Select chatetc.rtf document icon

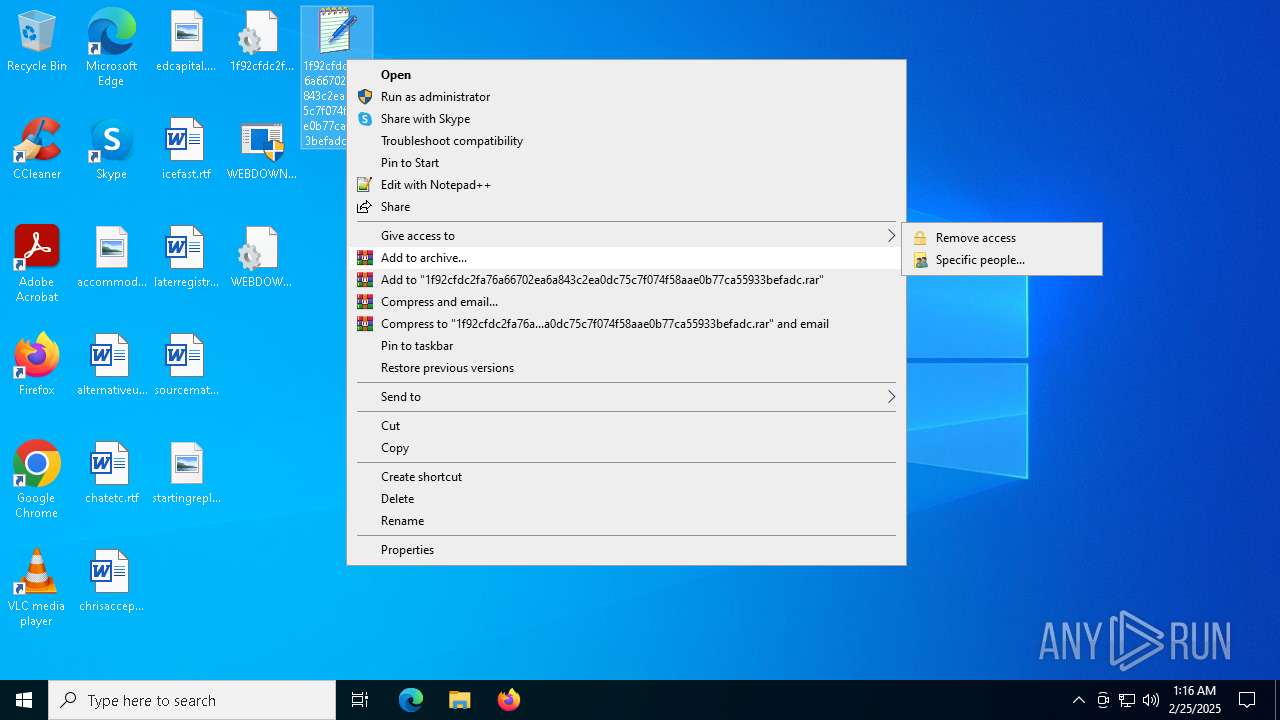(x=112, y=474)
